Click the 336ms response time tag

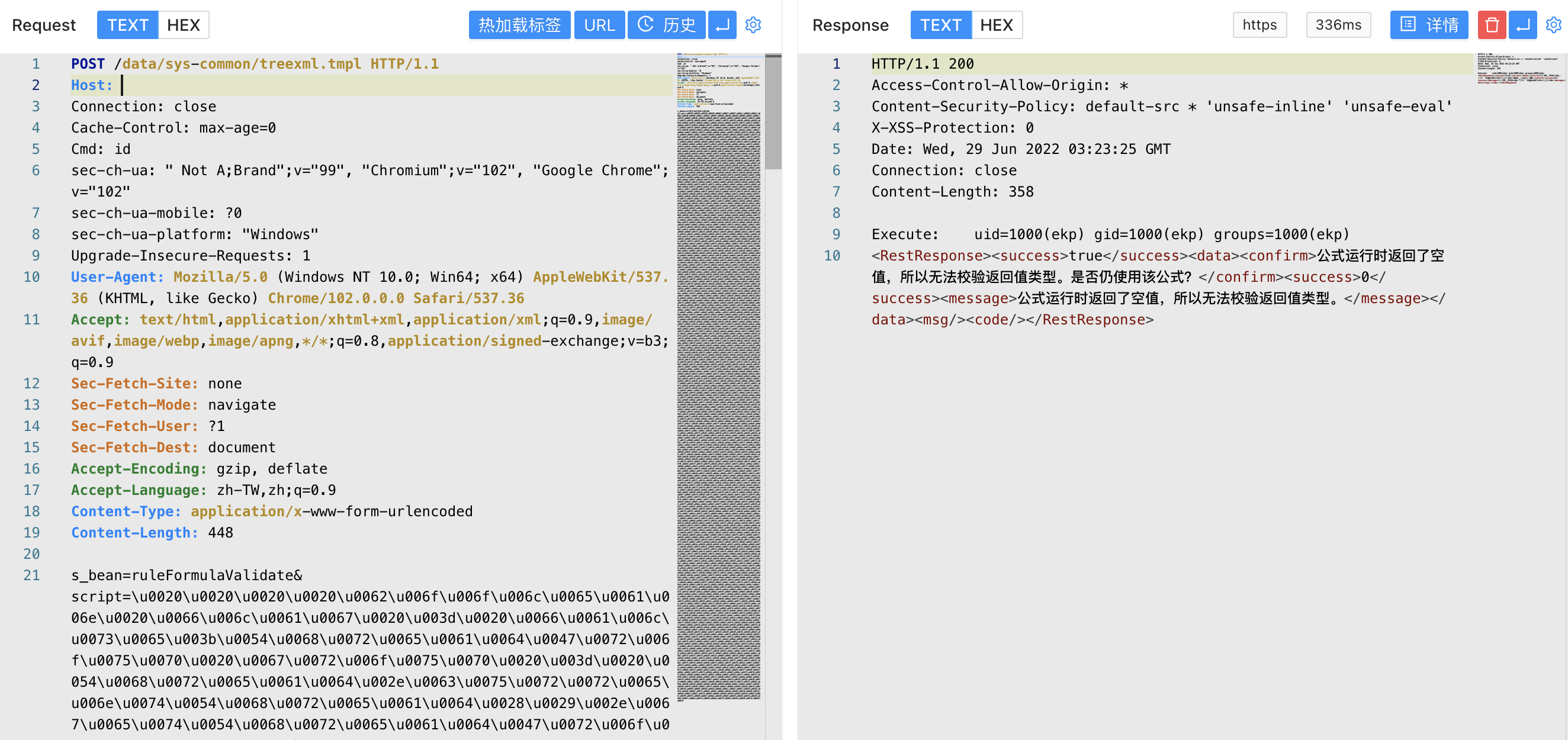pos(1338,25)
